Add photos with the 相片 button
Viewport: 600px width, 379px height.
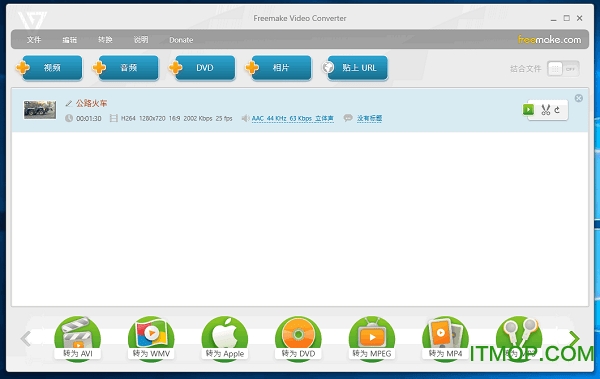[281, 68]
